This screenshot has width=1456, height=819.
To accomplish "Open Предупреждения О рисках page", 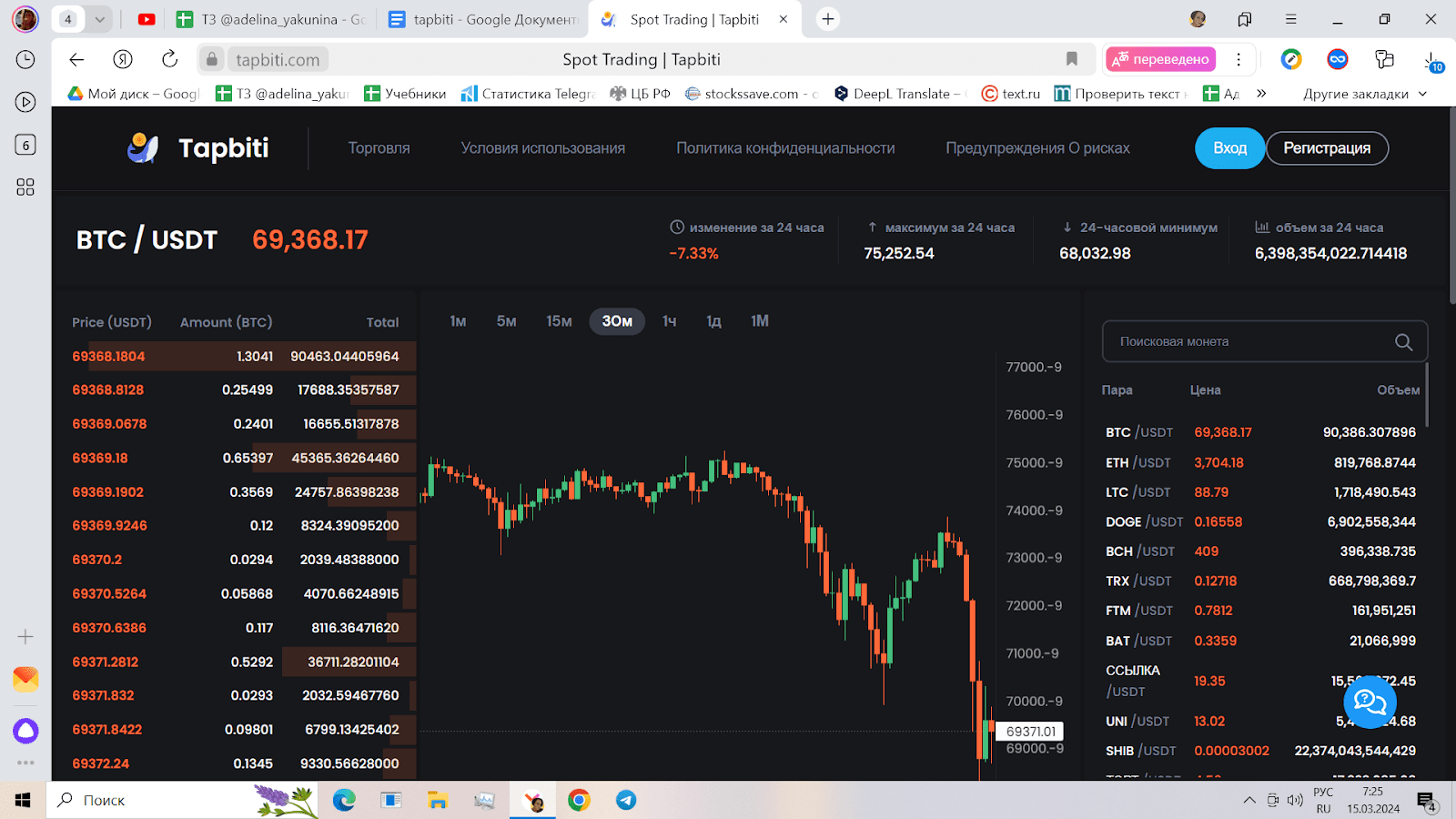I will tap(1037, 148).
